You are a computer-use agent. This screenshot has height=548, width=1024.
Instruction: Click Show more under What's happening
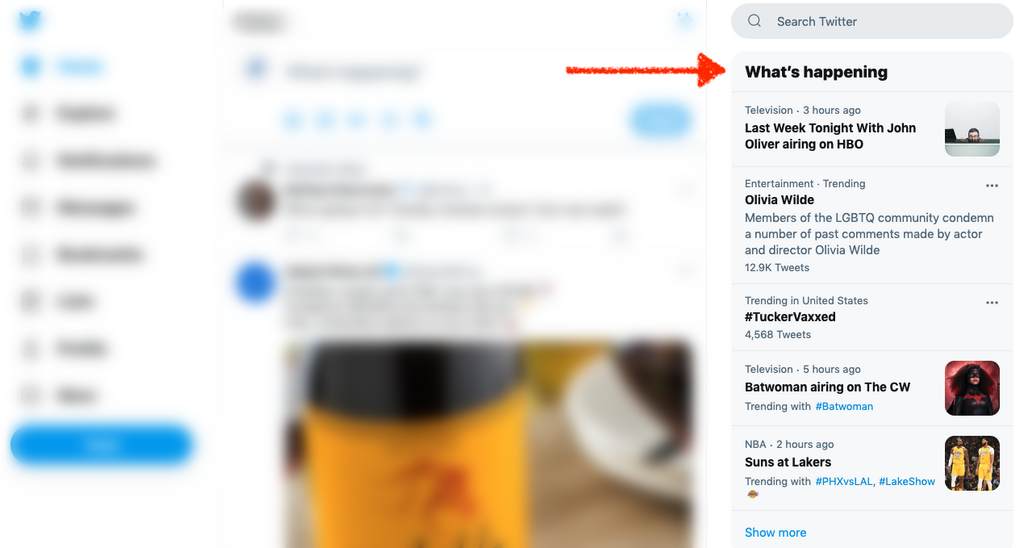click(775, 532)
